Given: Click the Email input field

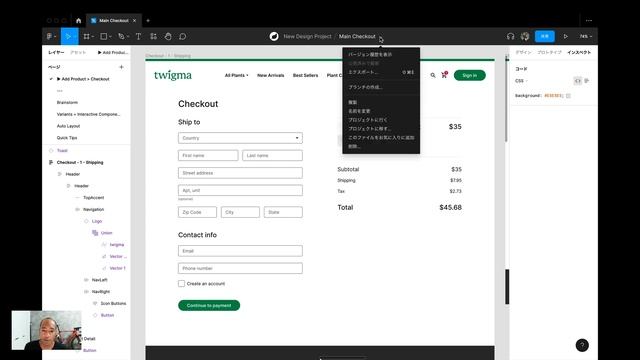Looking at the screenshot, I should coord(240,251).
